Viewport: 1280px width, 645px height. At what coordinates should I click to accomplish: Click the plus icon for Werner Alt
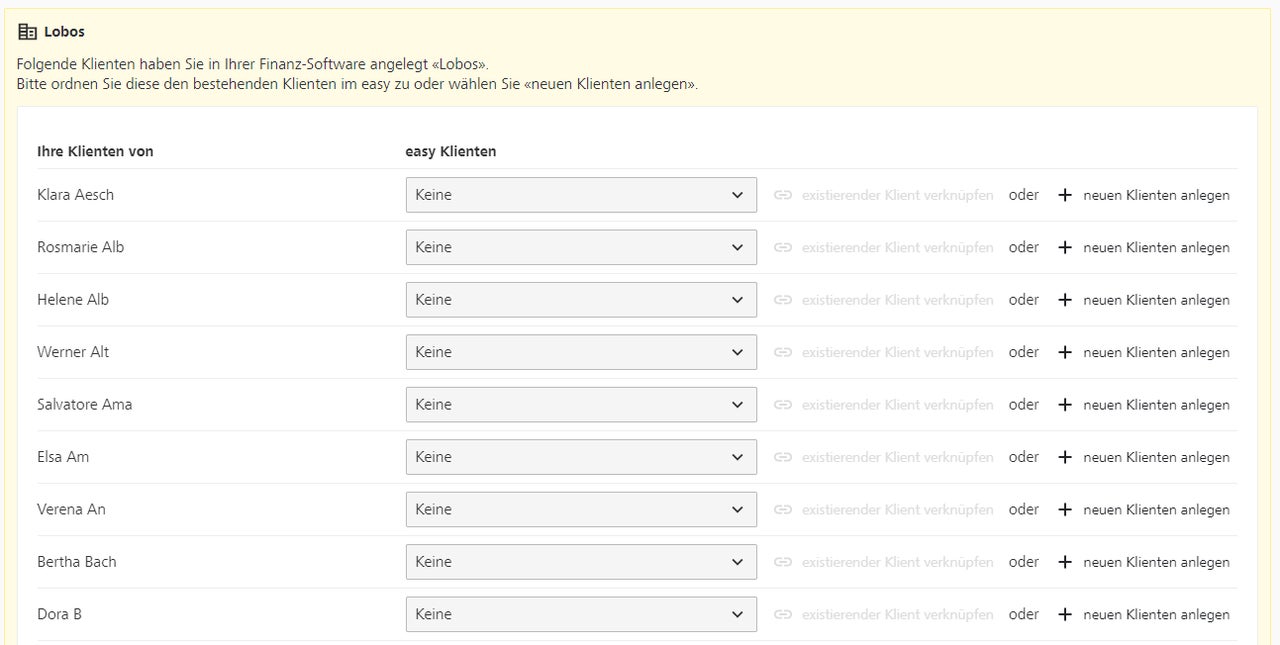(x=1065, y=352)
